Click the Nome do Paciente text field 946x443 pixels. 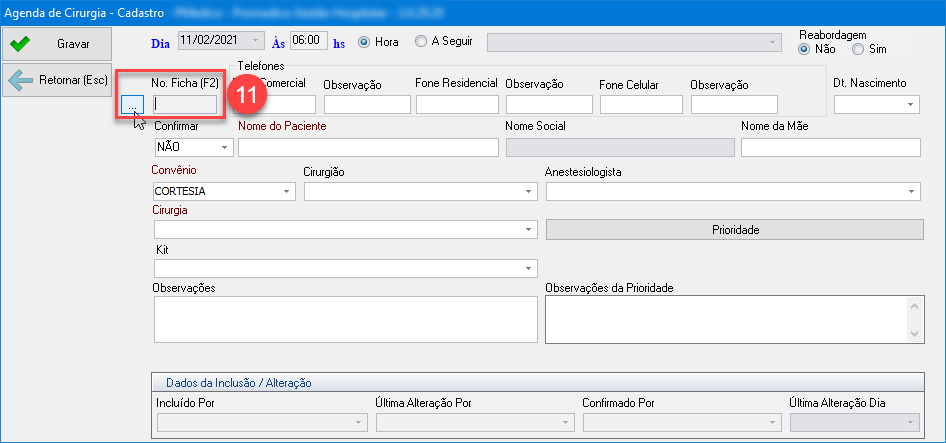[x=367, y=147]
